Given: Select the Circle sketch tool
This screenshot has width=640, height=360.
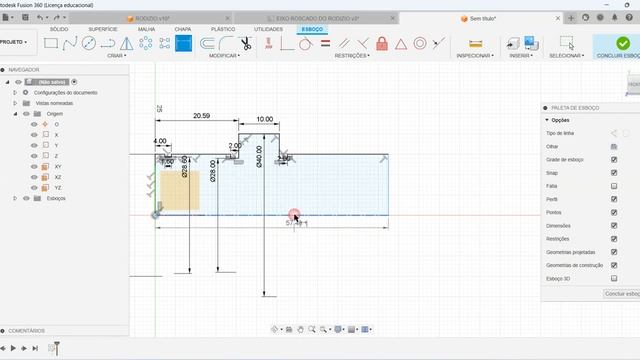Looking at the screenshot, I should [x=89, y=43].
